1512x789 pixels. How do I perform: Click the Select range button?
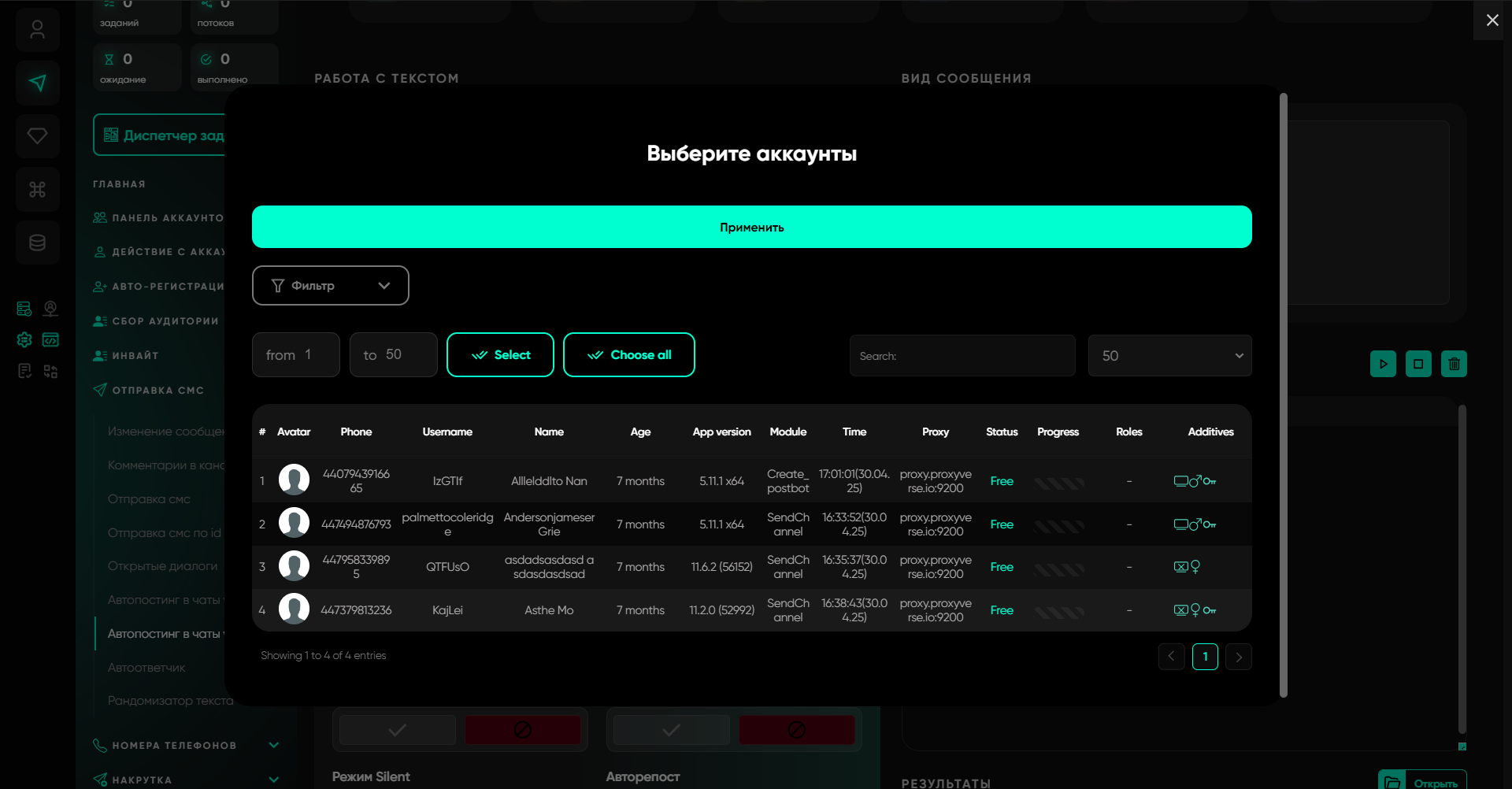tap(500, 355)
